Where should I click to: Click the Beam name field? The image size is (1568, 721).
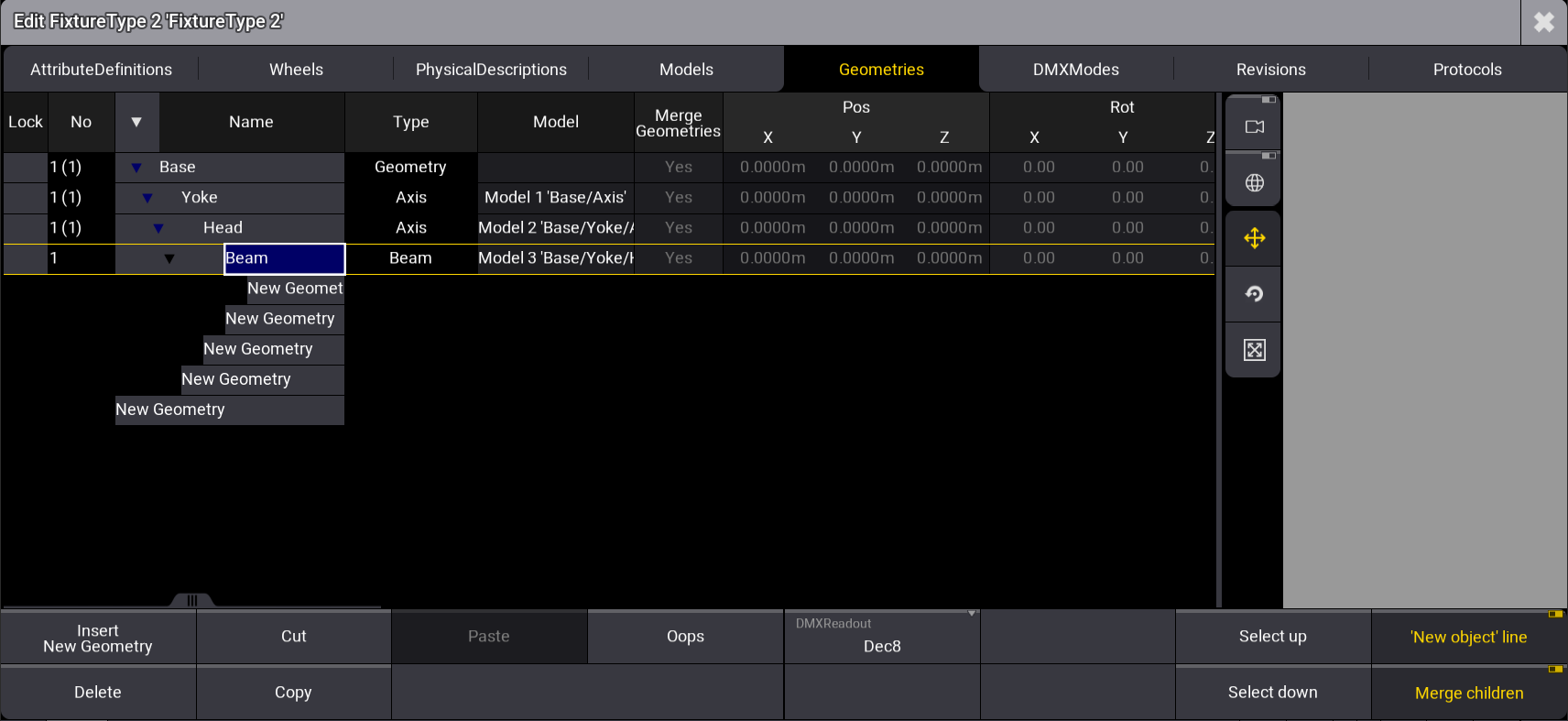[284, 258]
